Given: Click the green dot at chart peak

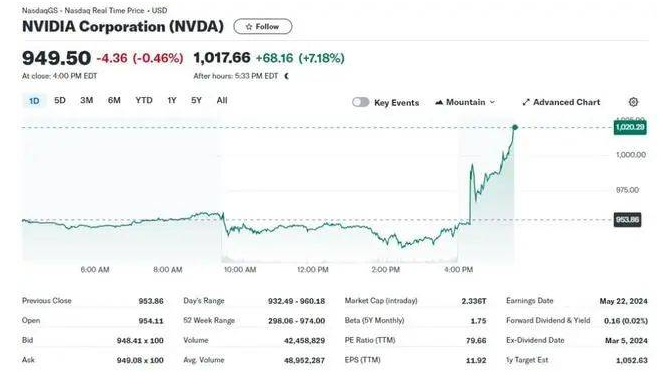Looking at the screenshot, I should click(515, 127).
